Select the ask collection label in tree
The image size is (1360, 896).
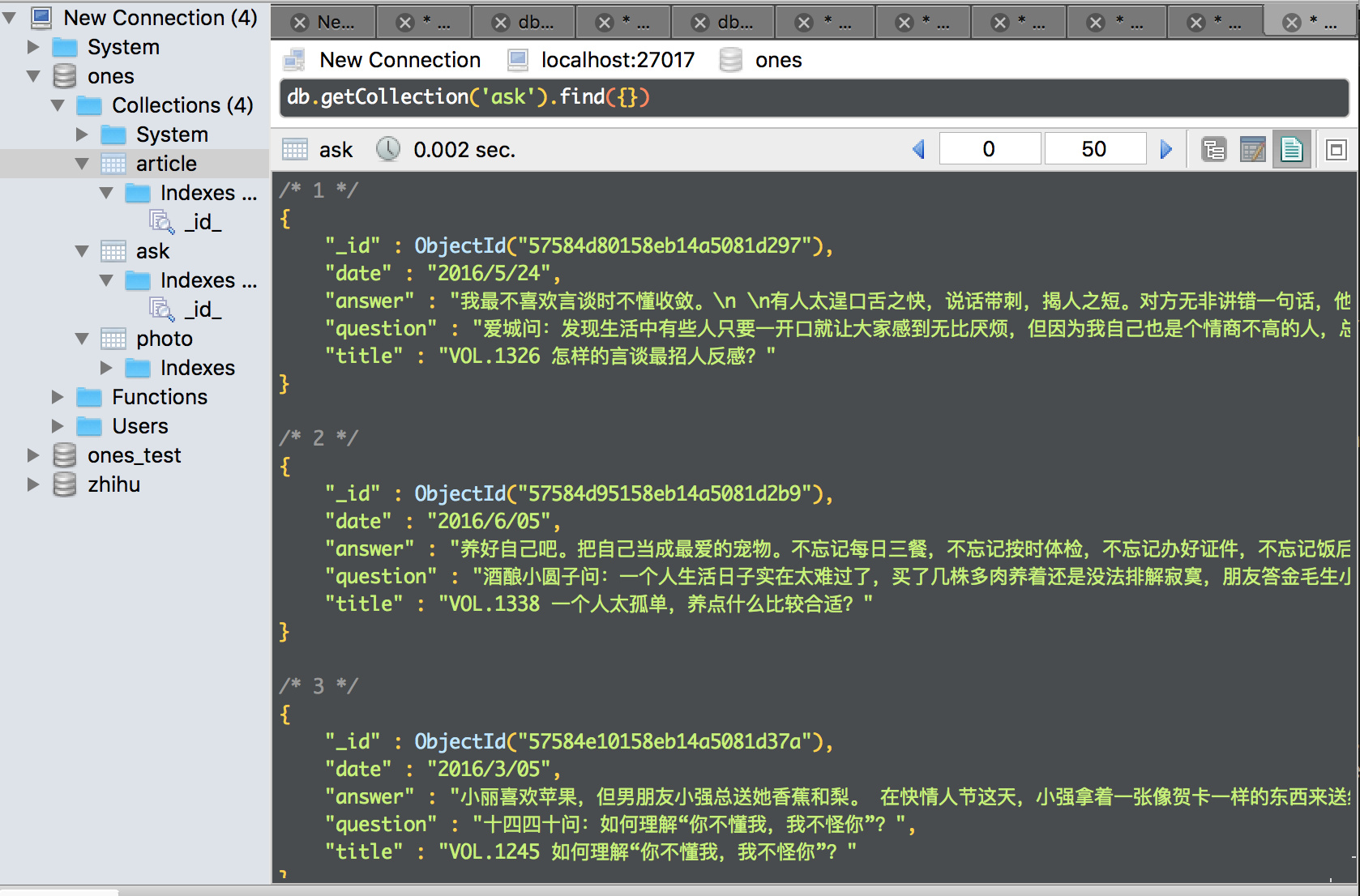click(153, 251)
